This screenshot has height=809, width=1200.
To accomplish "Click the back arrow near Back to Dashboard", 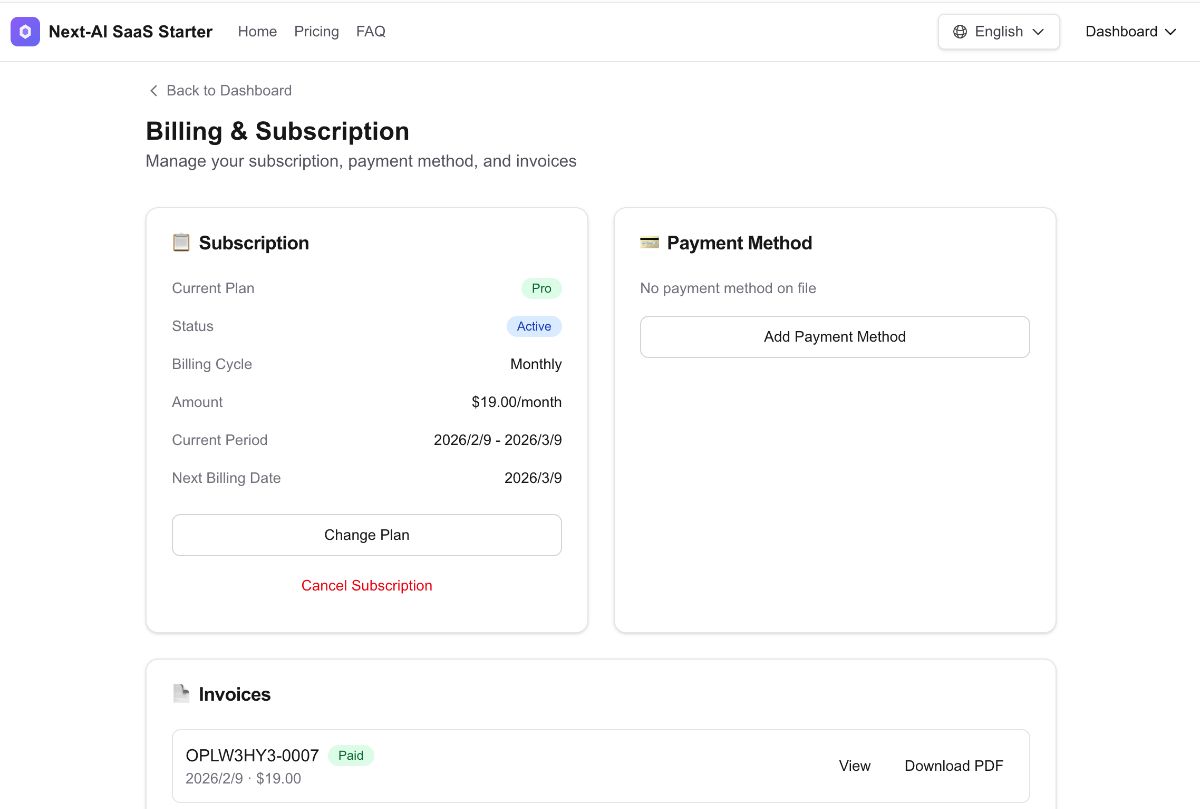I will (x=153, y=90).
